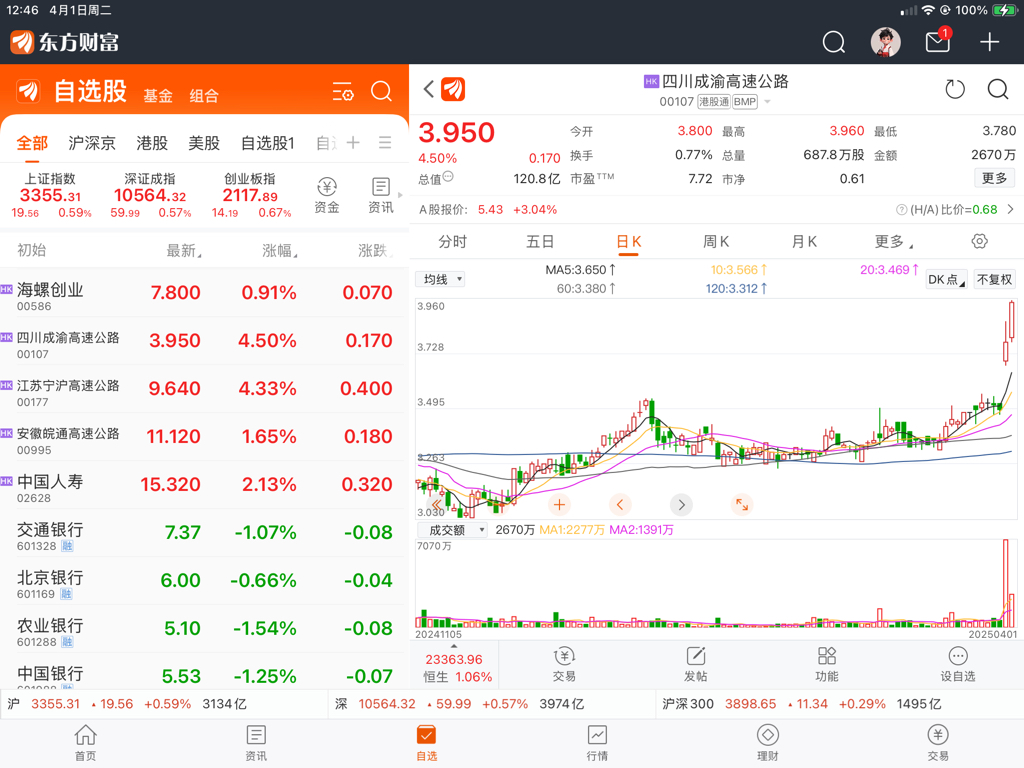The height and width of the screenshot is (768, 1024).
Task: Shift the K-line chart right
Action: (681, 505)
